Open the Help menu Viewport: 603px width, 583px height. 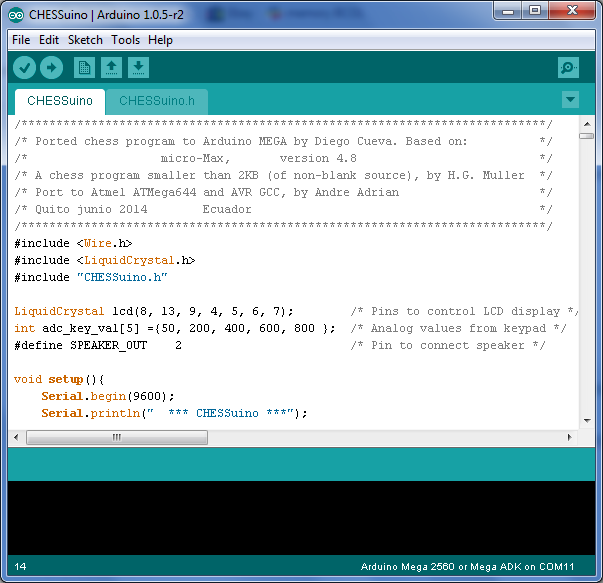160,40
